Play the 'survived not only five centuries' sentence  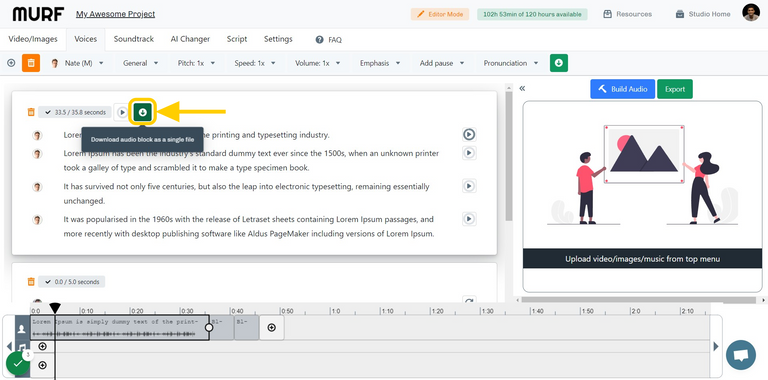point(469,186)
